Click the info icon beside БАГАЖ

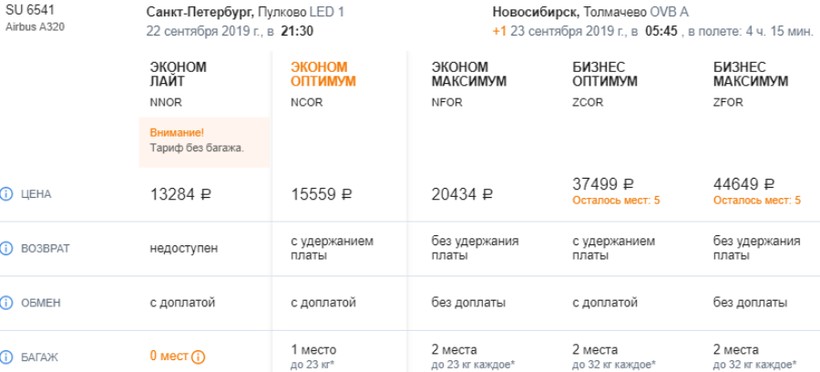pos(6,357)
